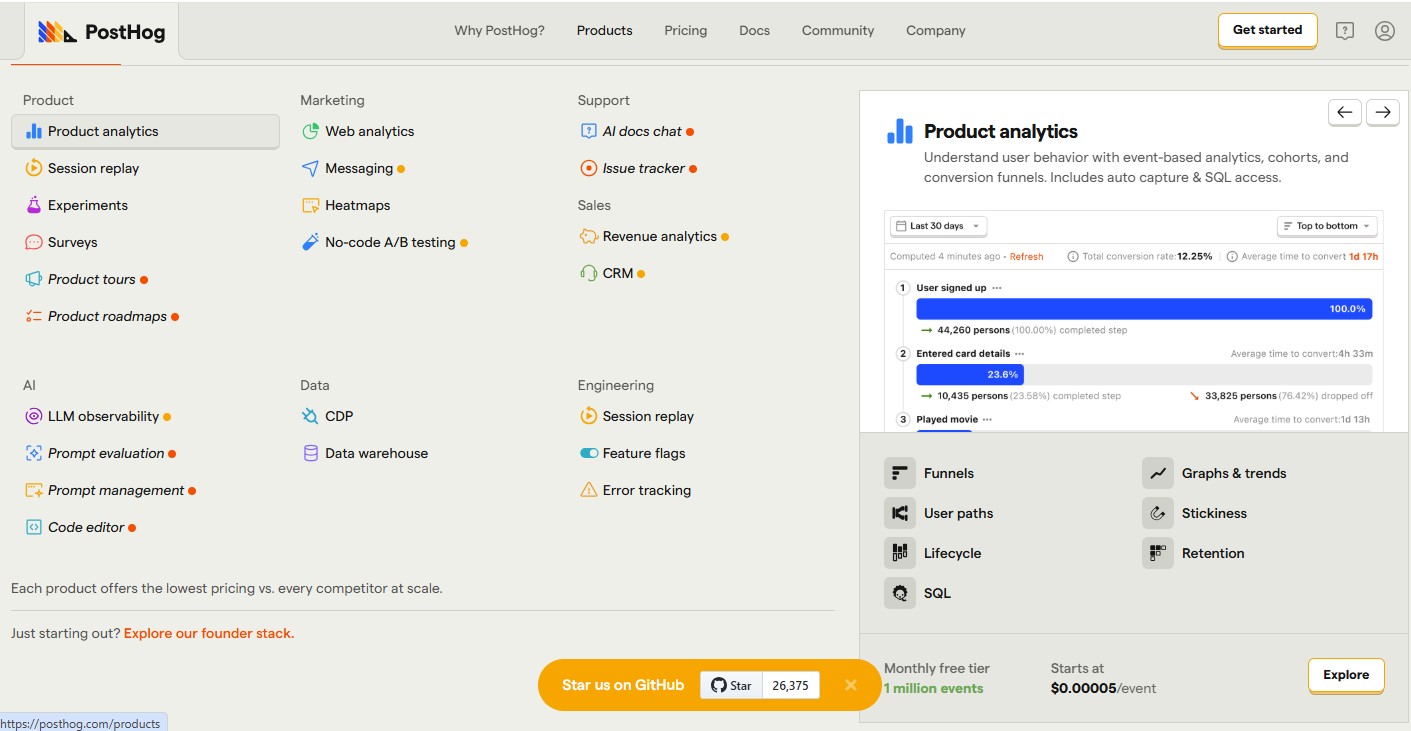Screen dimensions: 1411x731
Task: Follow the Explore our founder stack link
Action: (x=209, y=633)
